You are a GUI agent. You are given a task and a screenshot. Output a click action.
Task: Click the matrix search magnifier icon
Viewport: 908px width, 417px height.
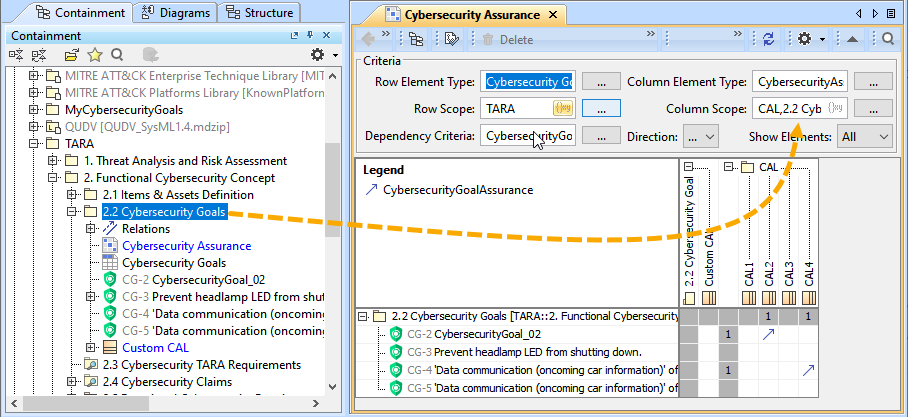click(x=888, y=39)
